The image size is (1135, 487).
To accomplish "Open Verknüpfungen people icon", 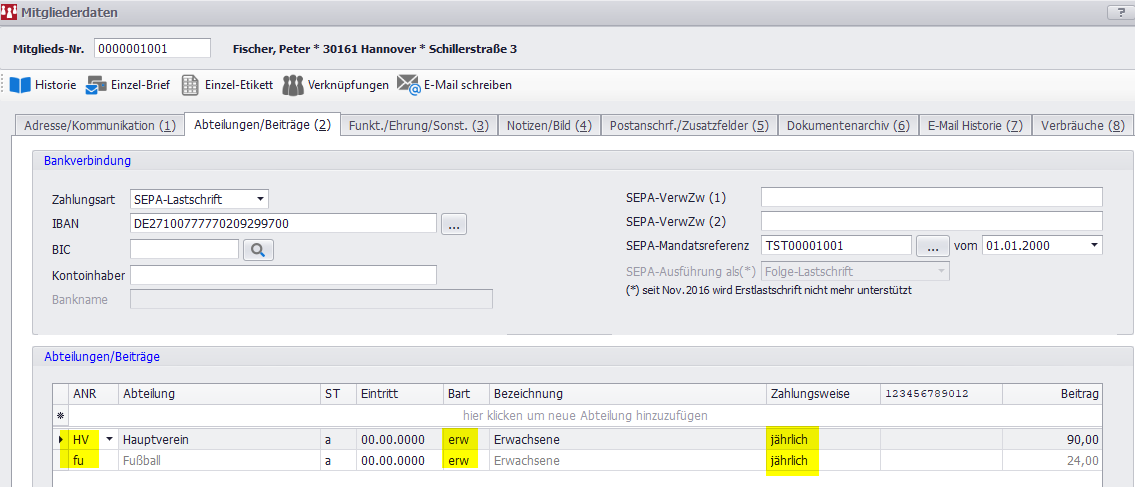I will pyautogui.click(x=292, y=85).
